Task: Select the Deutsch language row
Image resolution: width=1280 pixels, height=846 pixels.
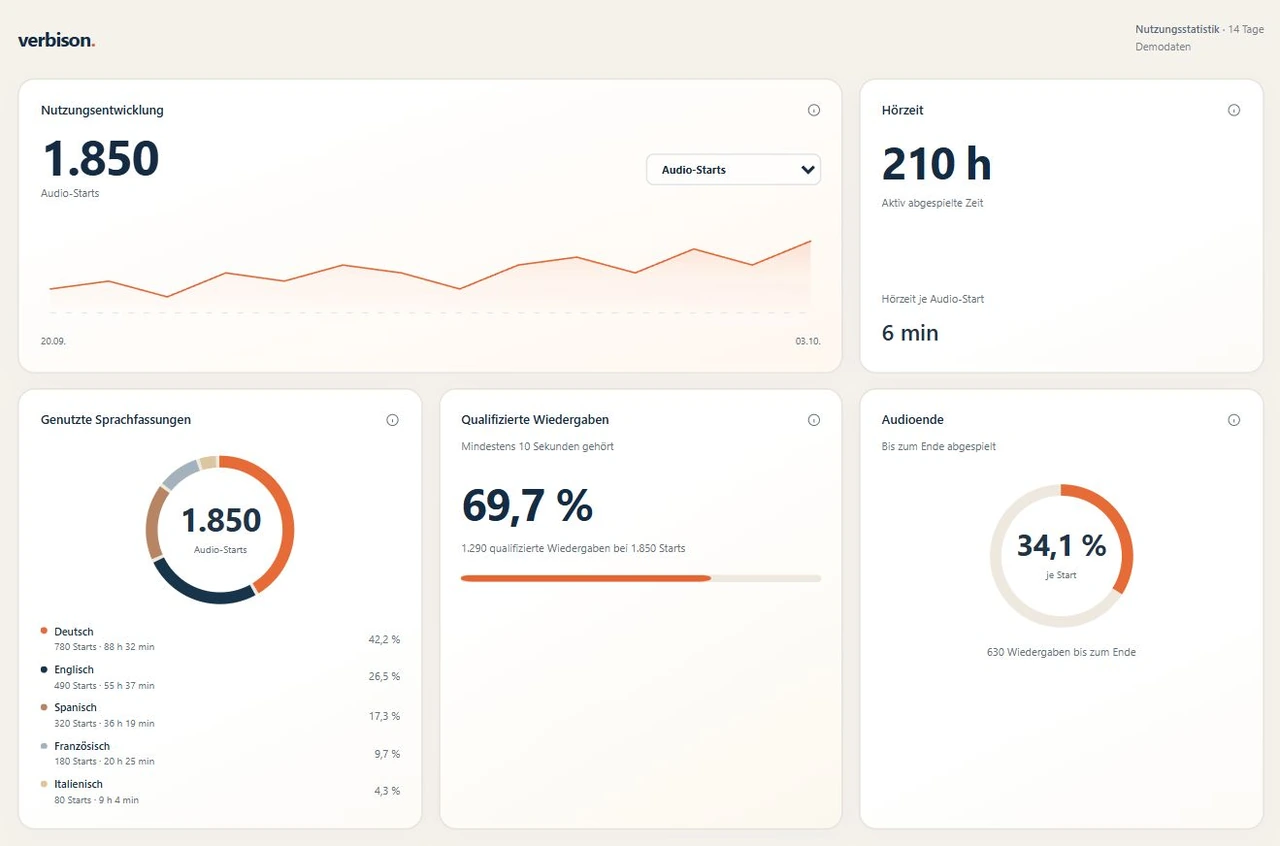Action: 220,639
